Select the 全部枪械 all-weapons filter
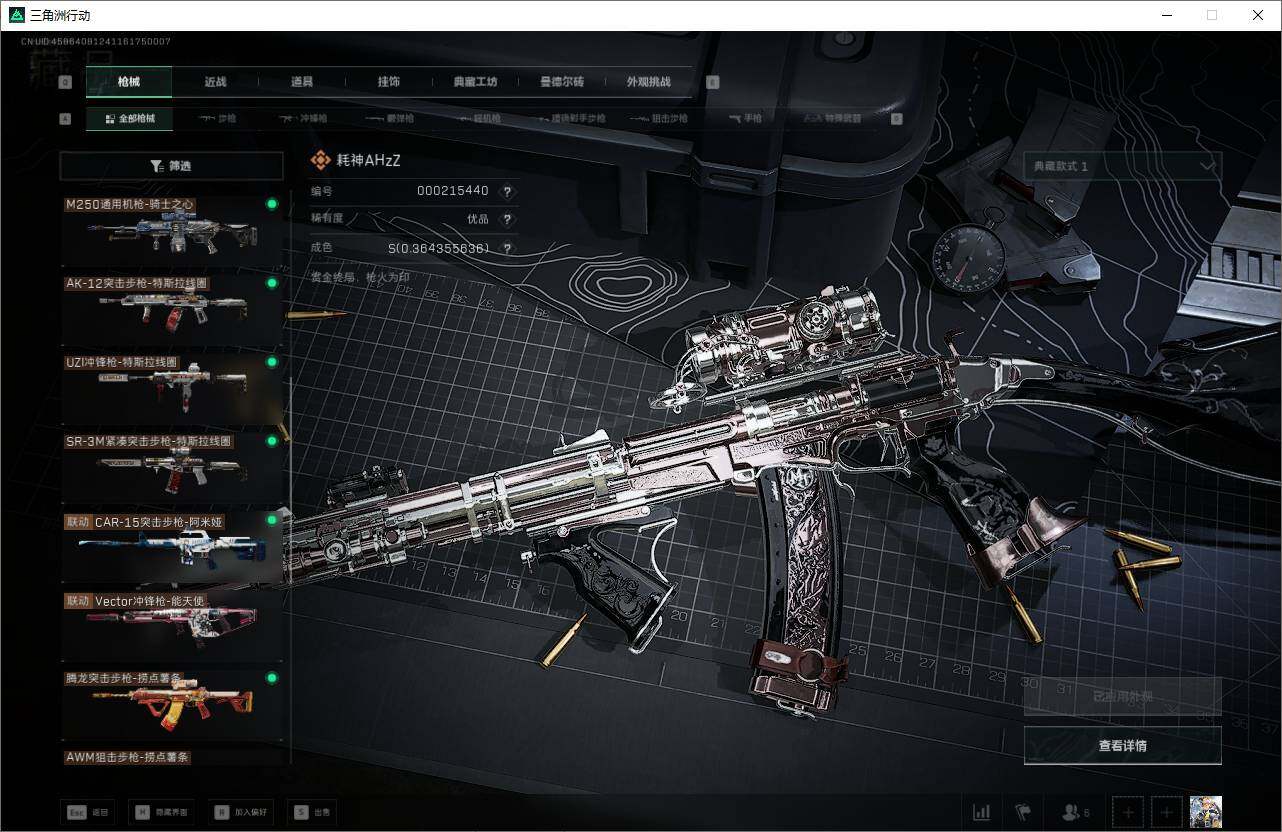Screen dimensions: 1282x832 coord(129,118)
